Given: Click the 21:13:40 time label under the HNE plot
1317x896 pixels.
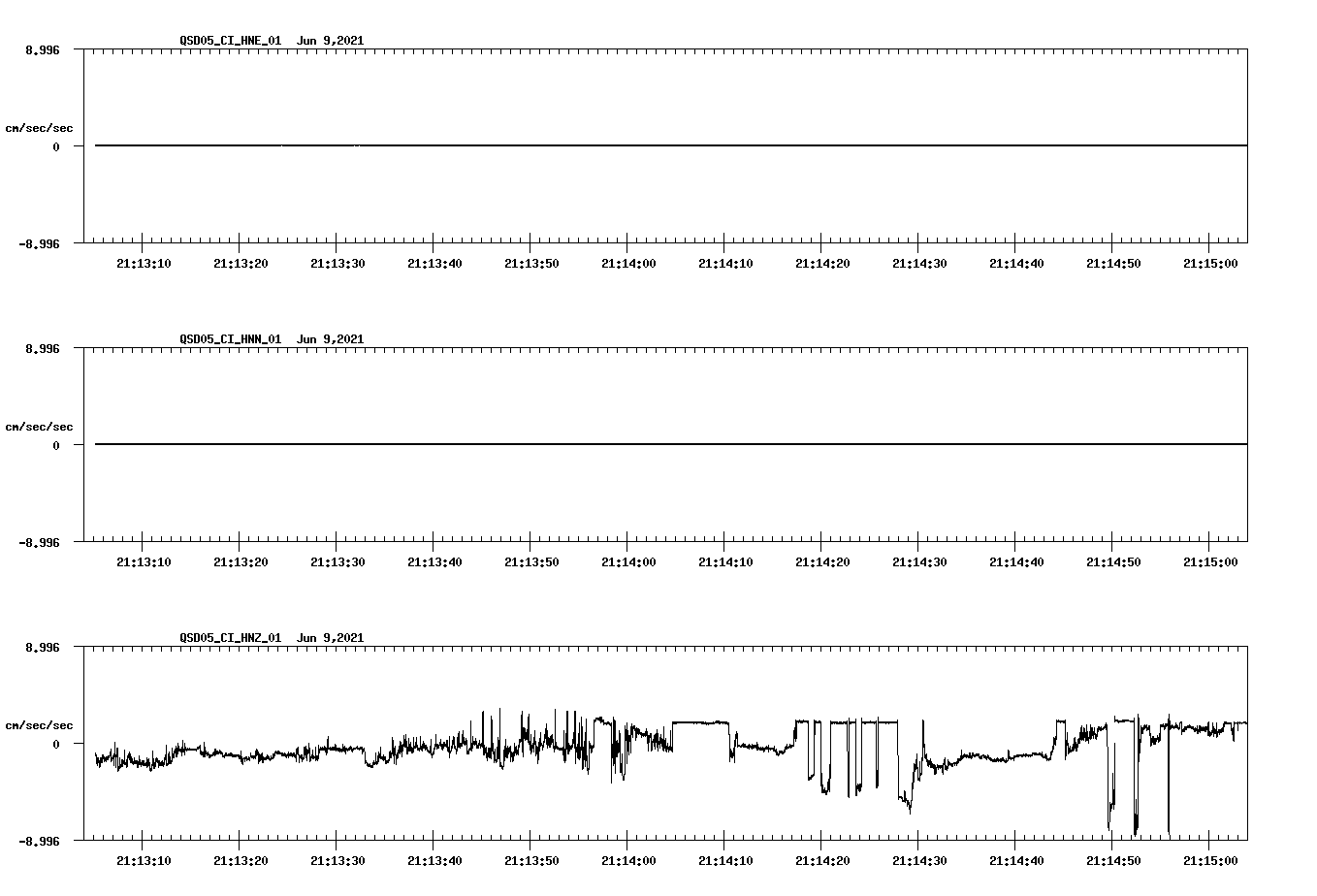Looking at the screenshot, I should click(x=434, y=264).
